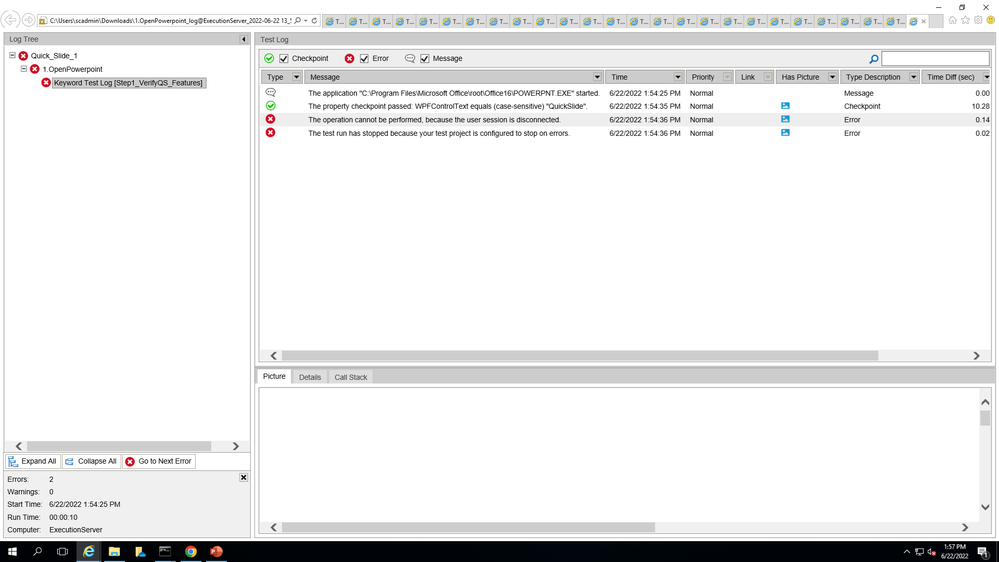Open the Task View taskbar icon
This screenshot has height=562, width=999.
[62, 552]
